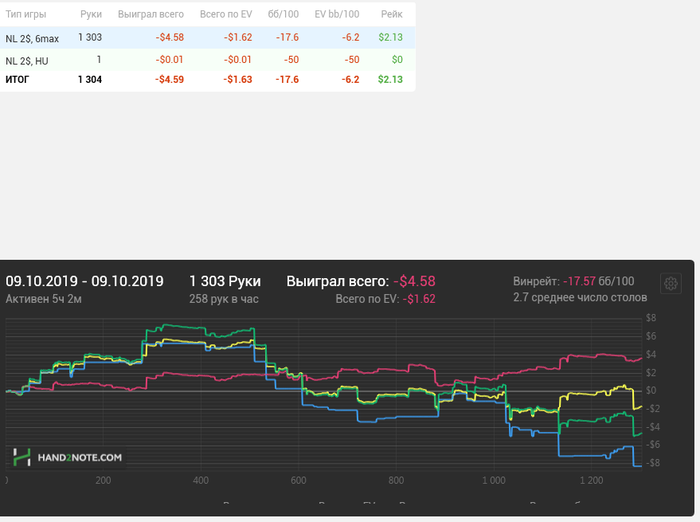Open the chart settings gear icon

(671, 283)
